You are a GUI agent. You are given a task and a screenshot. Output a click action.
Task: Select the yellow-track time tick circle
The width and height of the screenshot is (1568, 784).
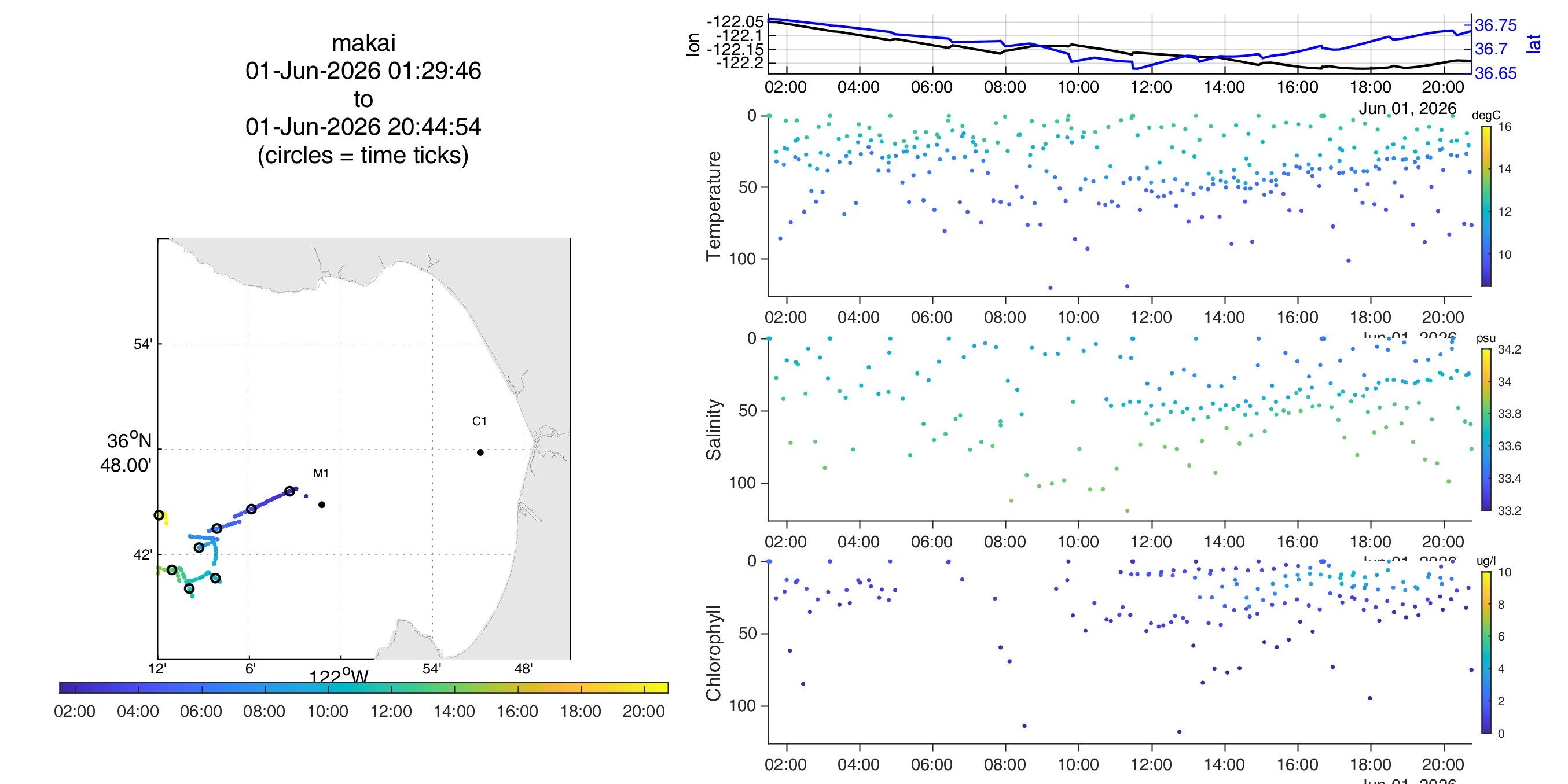point(159,515)
